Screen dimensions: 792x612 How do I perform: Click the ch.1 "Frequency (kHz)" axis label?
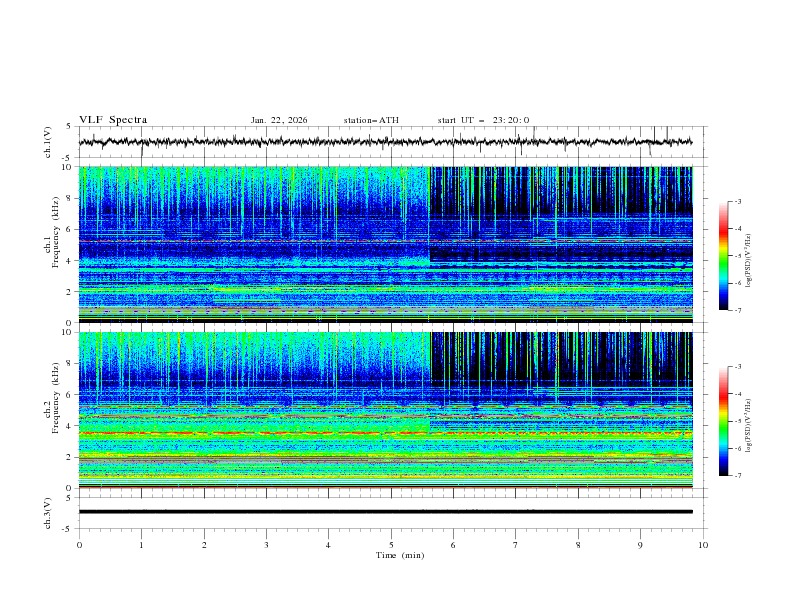[x=56, y=232]
